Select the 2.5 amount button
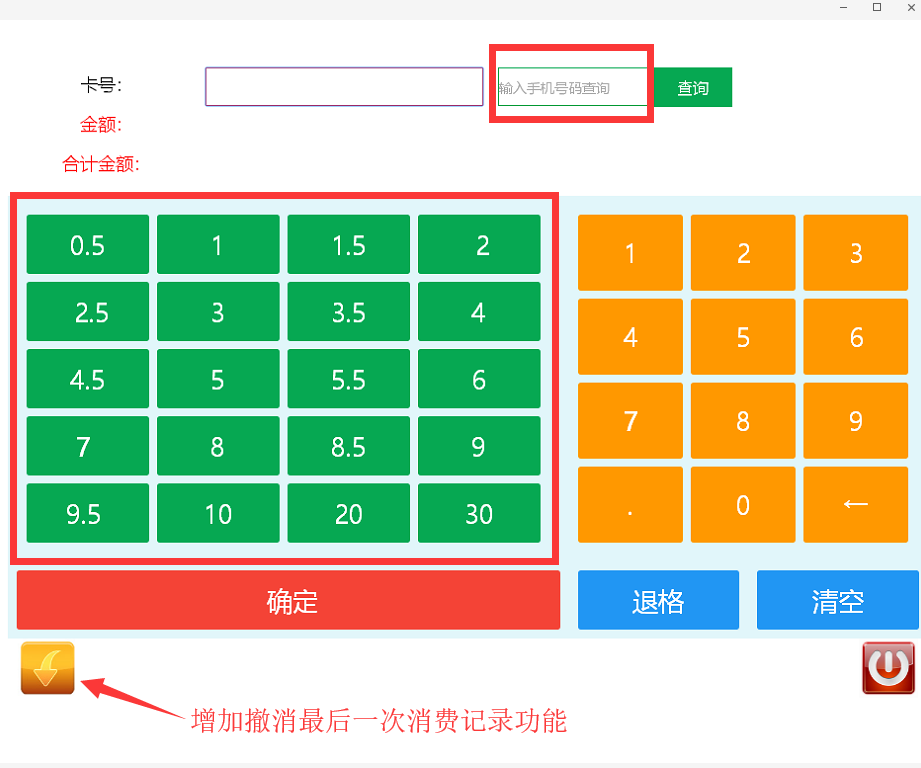The image size is (921, 768). click(x=87, y=312)
